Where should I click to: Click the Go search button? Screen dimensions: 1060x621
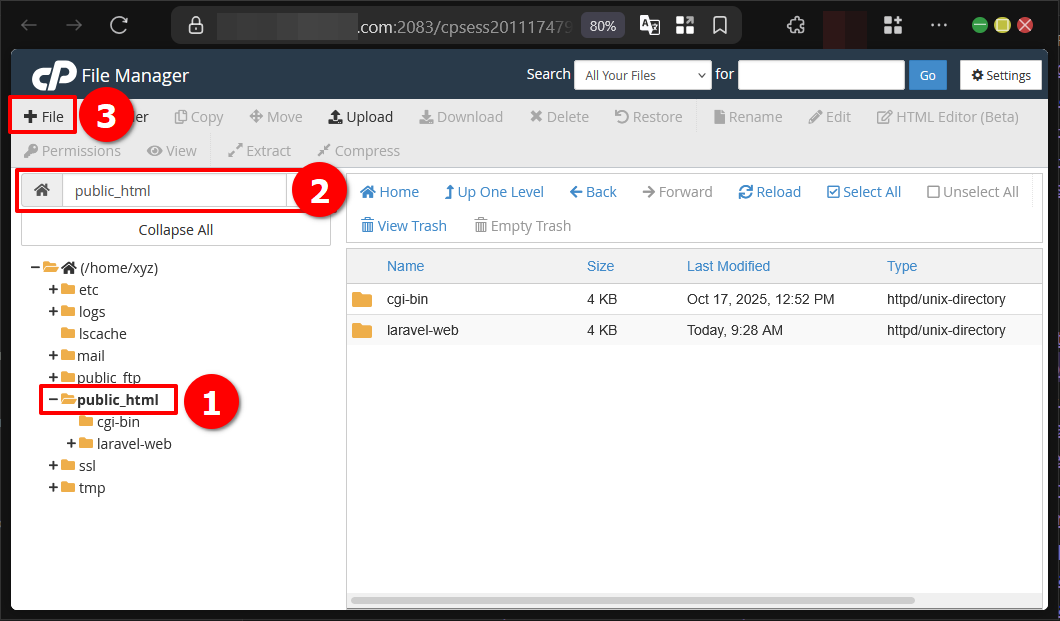point(927,75)
